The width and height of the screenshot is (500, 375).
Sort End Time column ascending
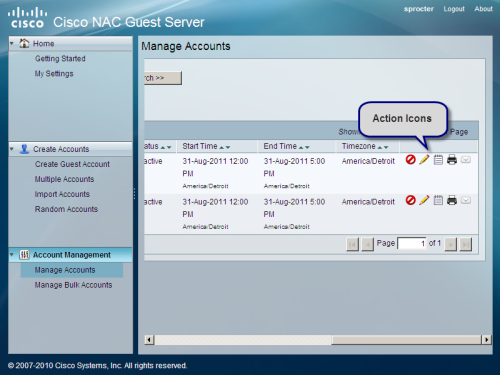pyautogui.click(x=301, y=147)
